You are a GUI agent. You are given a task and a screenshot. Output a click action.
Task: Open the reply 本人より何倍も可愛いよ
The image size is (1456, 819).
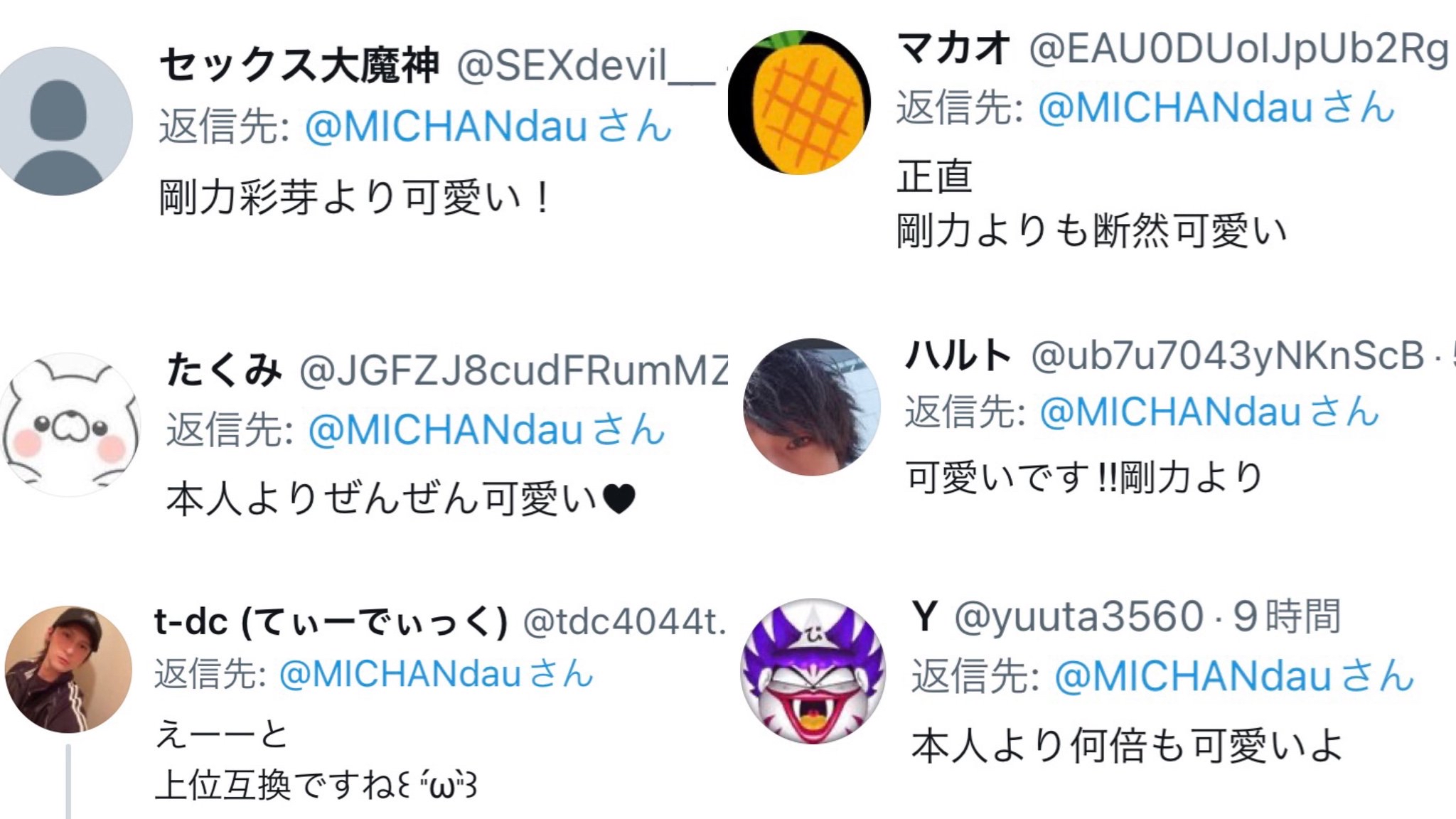point(1128,746)
